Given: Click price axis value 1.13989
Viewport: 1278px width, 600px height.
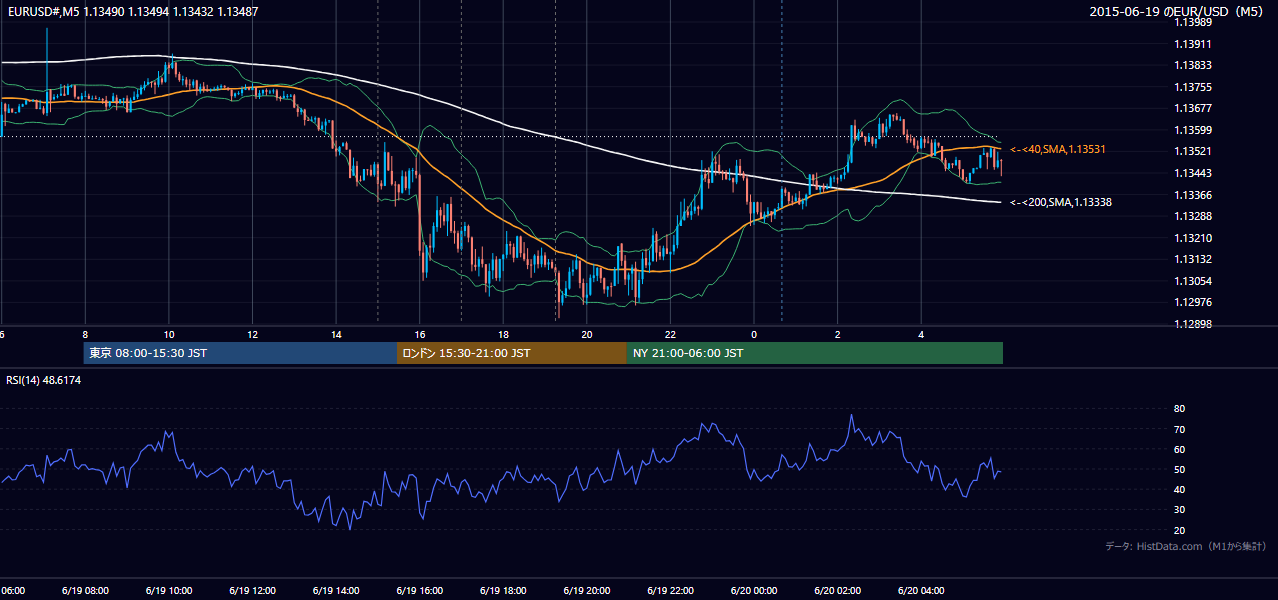Looking at the screenshot, I should click(1192, 22).
